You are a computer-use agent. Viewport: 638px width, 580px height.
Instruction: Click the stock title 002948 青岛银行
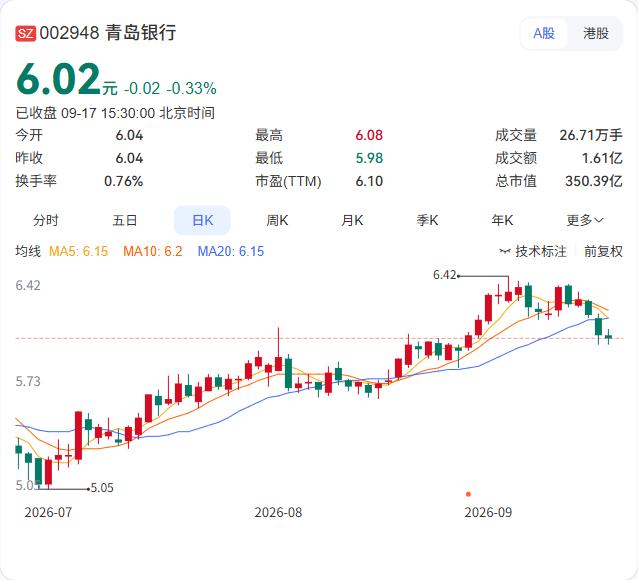pos(108,33)
